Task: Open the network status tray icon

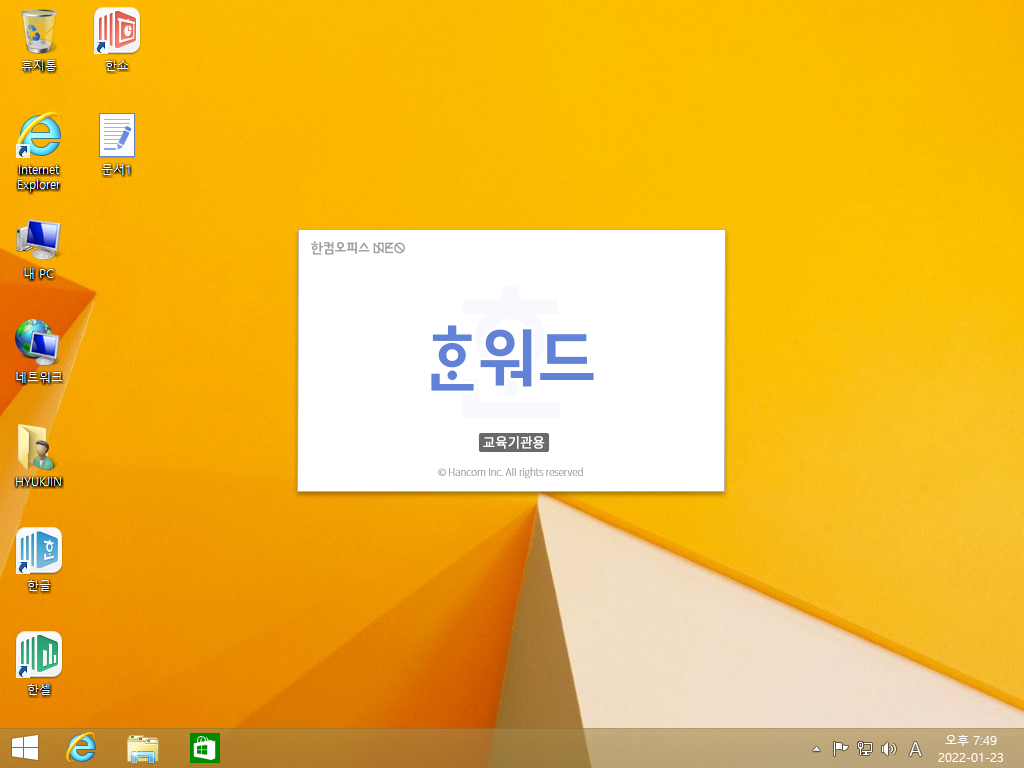Action: click(x=865, y=749)
